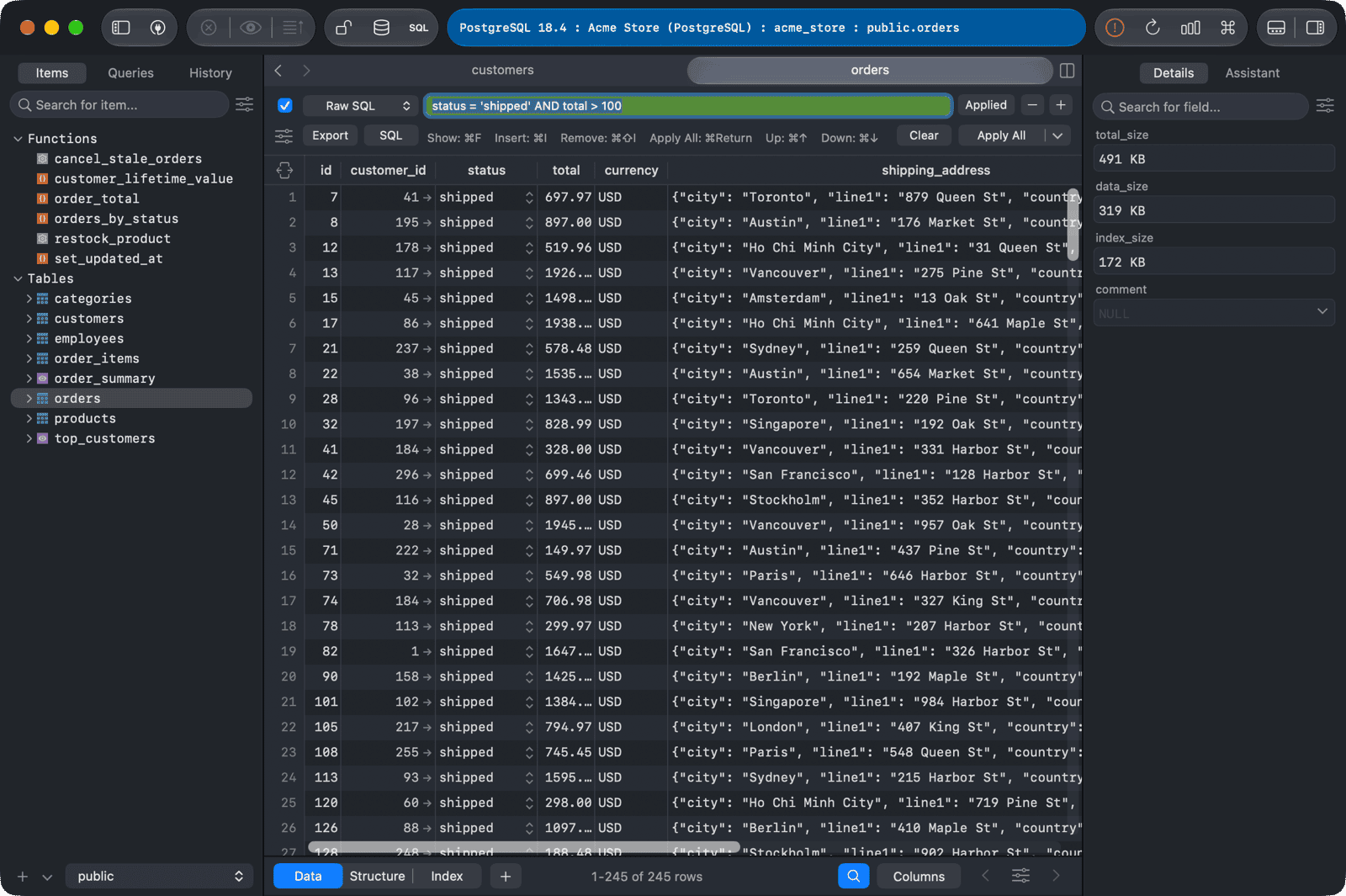Click the orange warning alert icon
This screenshot has height=896, width=1346.
1115,28
